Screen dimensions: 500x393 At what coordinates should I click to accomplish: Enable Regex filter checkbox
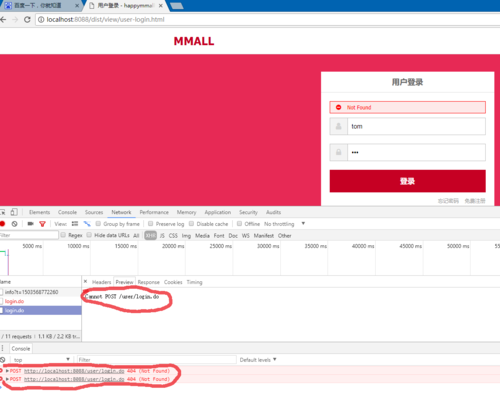(x=63, y=235)
